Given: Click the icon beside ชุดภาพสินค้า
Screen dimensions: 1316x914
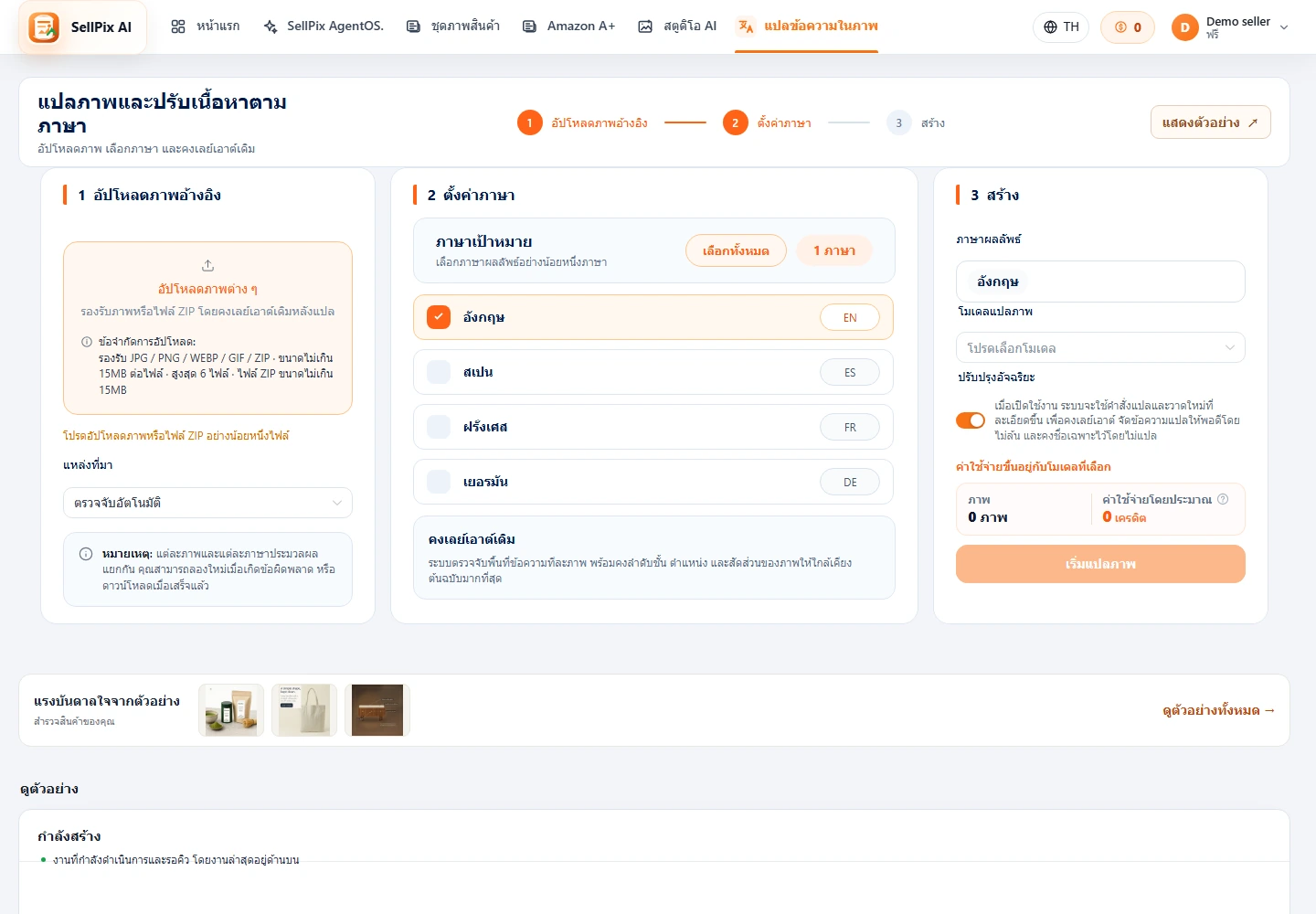Looking at the screenshot, I should coord(414,27).
